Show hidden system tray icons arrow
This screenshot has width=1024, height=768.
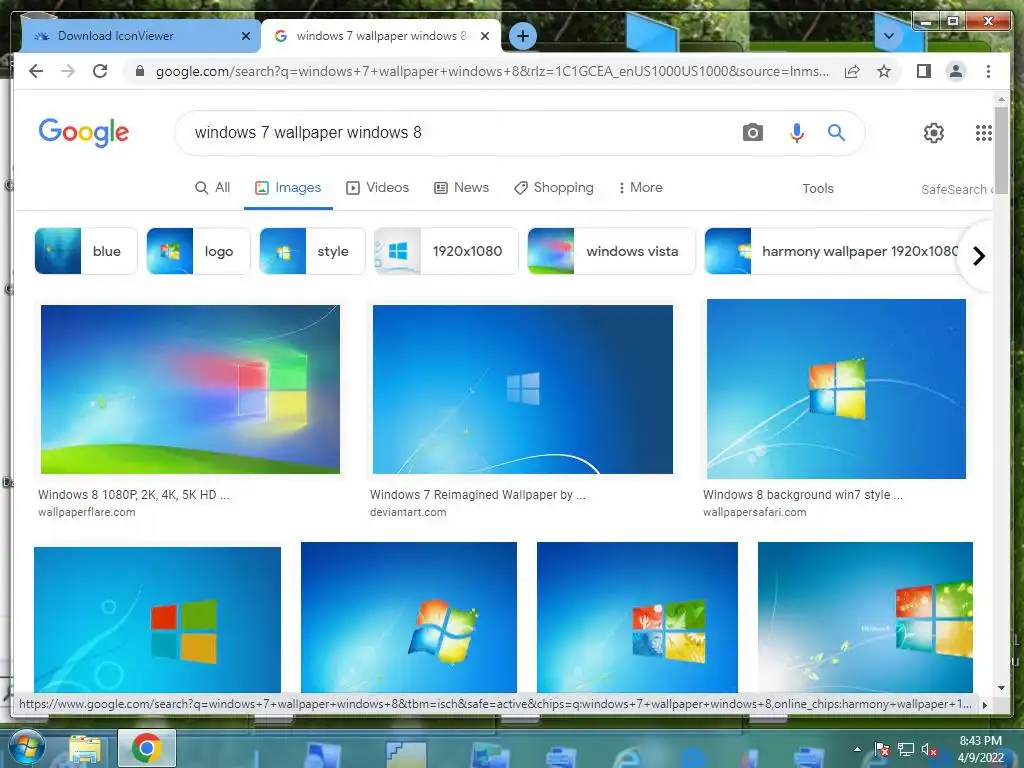[x=857, y=749]
